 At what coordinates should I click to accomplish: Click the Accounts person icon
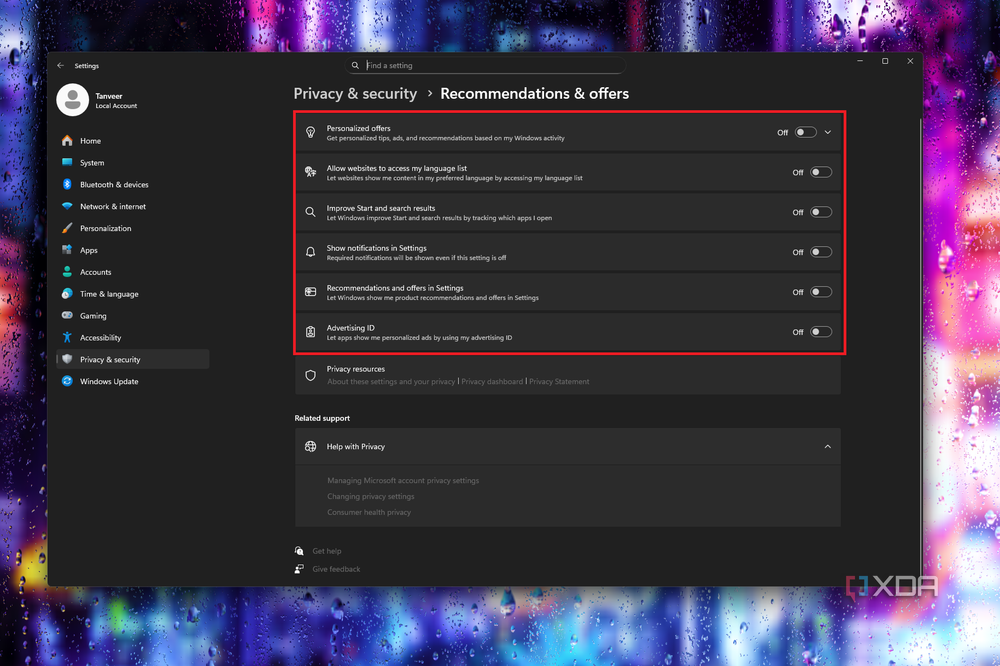(x=67, y=272)
